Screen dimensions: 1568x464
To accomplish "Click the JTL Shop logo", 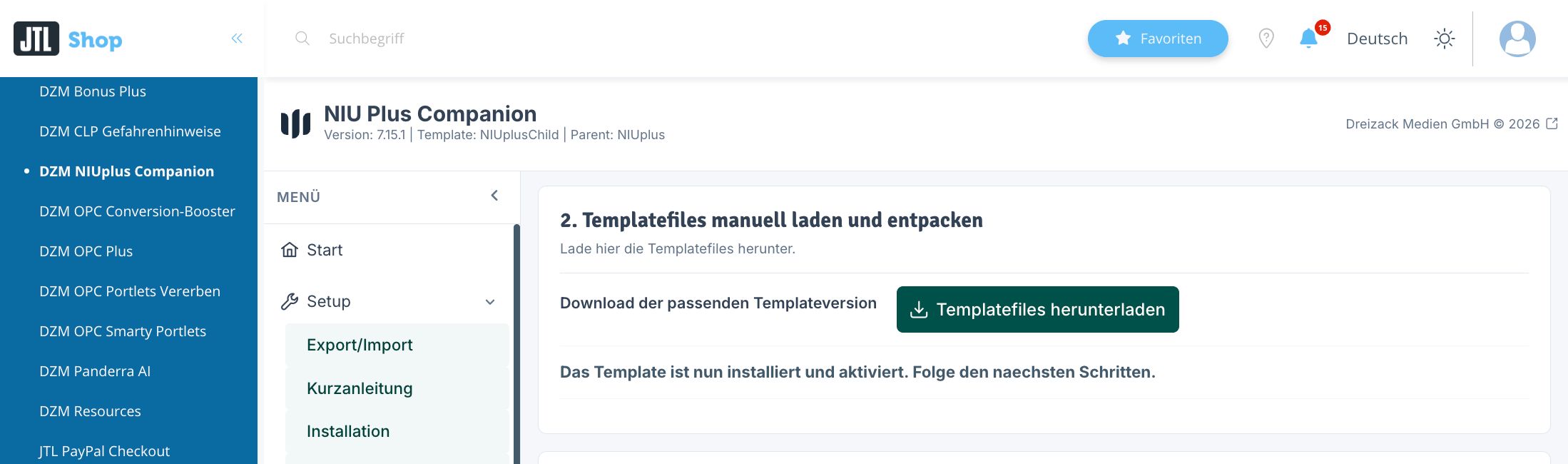I will 68,39.
